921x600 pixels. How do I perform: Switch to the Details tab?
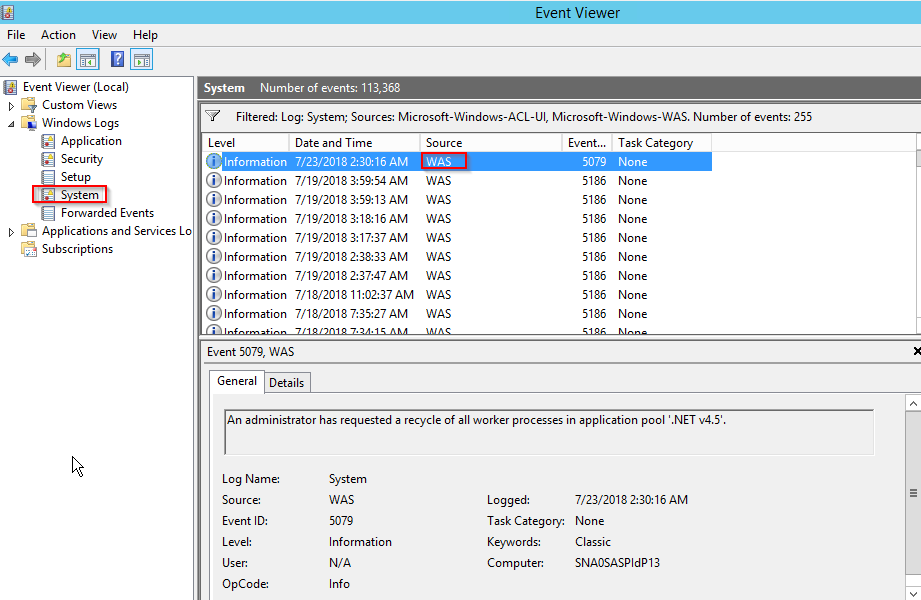point(287,383)
